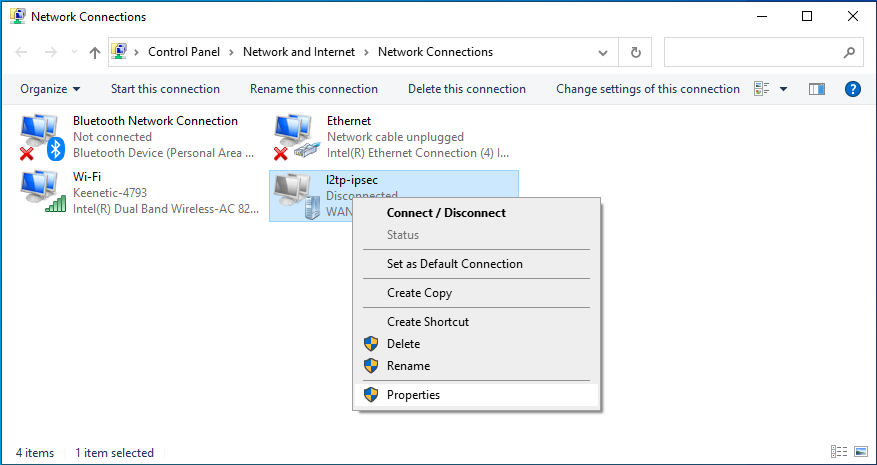Select the Bluetooth Network Connection adapter icon
The width and height of the screenshot is (877, 465).
[44, 137]
